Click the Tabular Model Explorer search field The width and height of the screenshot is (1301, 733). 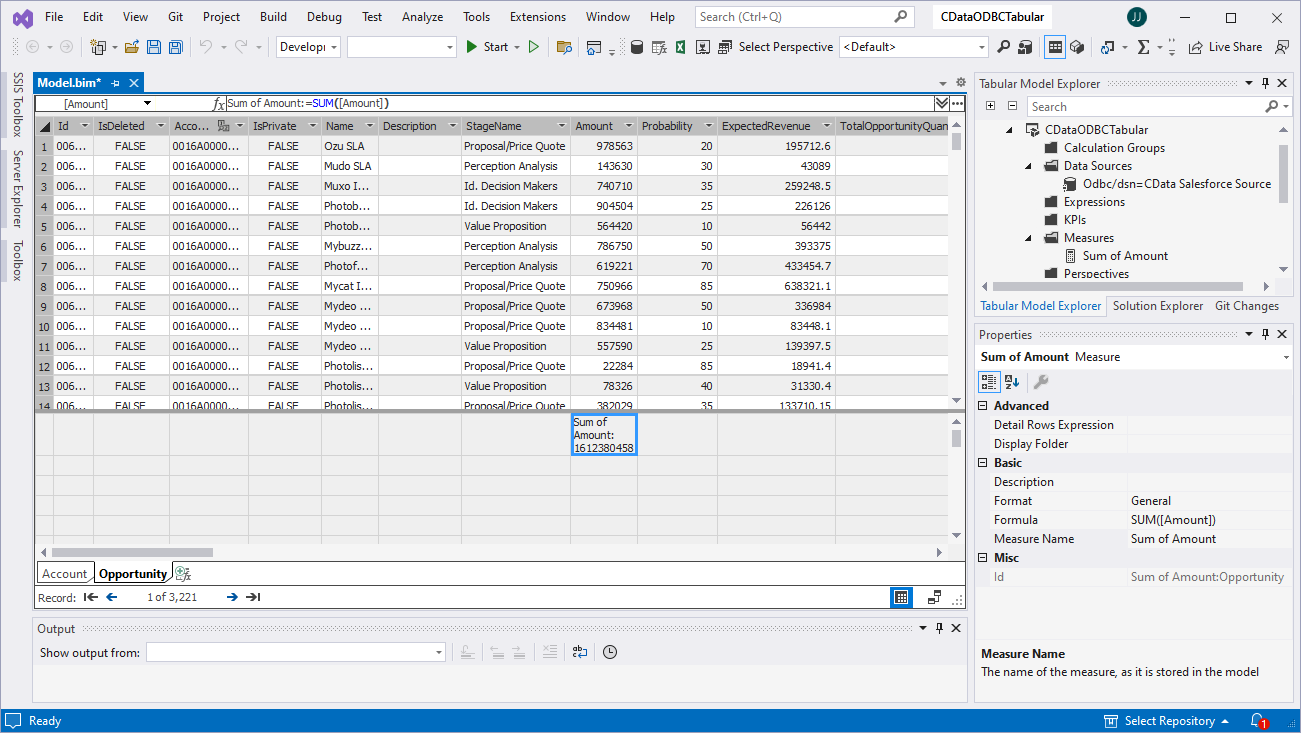click(1144, 106)
